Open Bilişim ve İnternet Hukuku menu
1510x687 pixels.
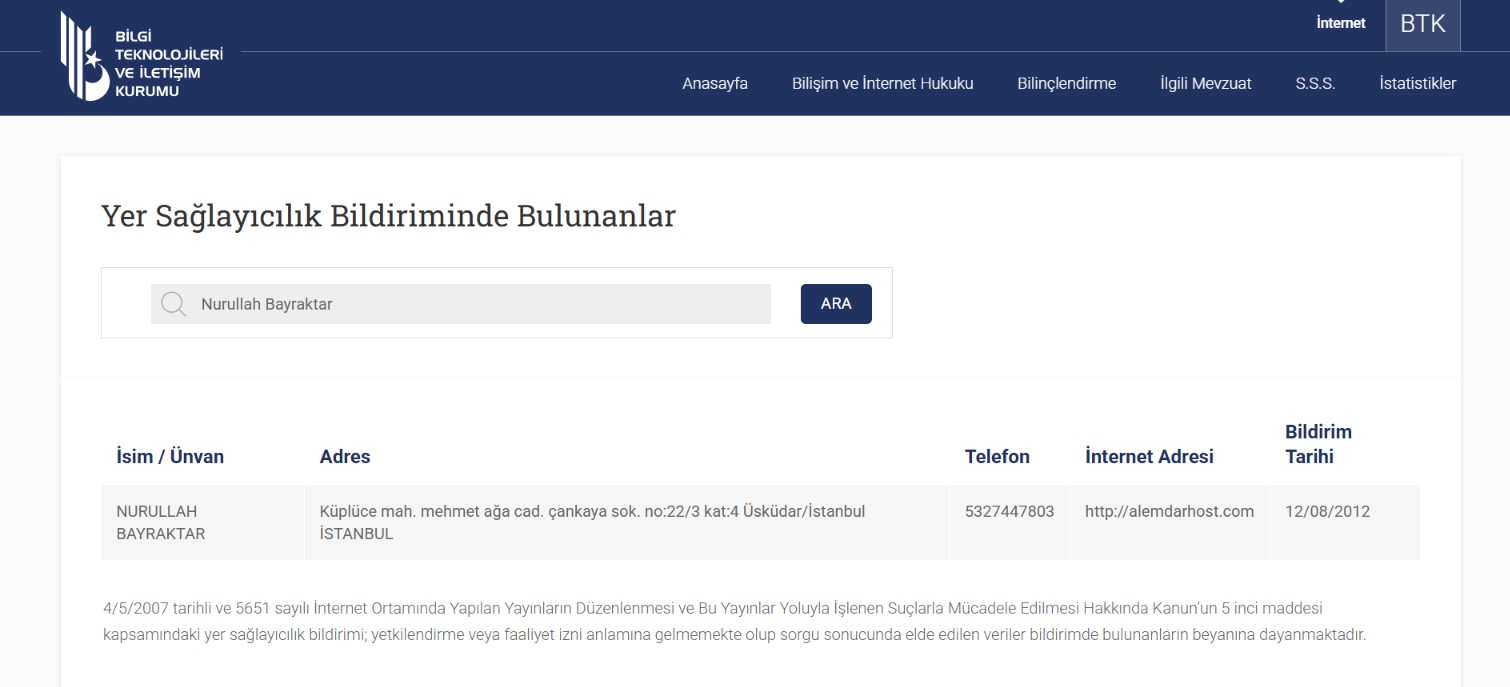point(882,84)
